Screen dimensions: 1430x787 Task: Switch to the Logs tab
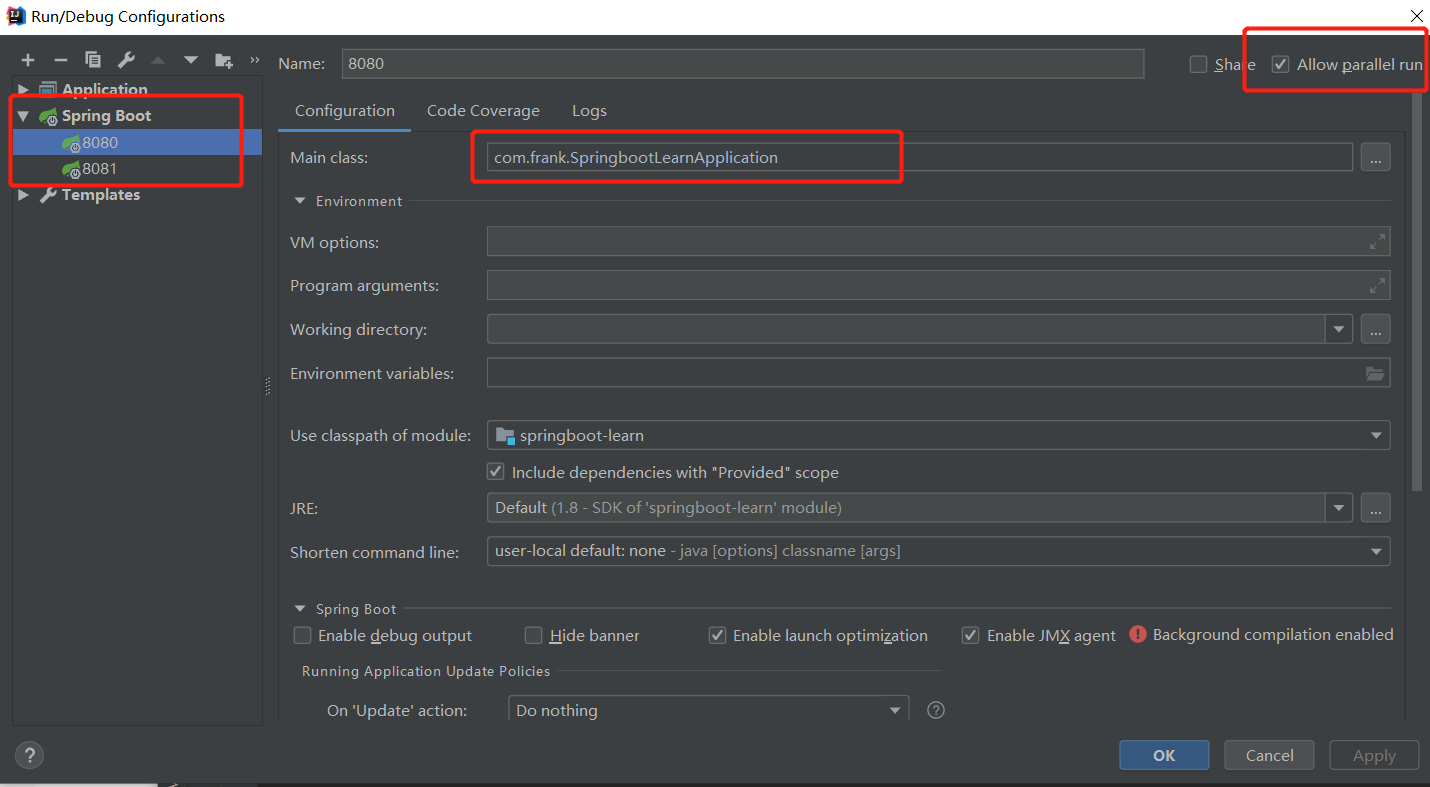589,111
